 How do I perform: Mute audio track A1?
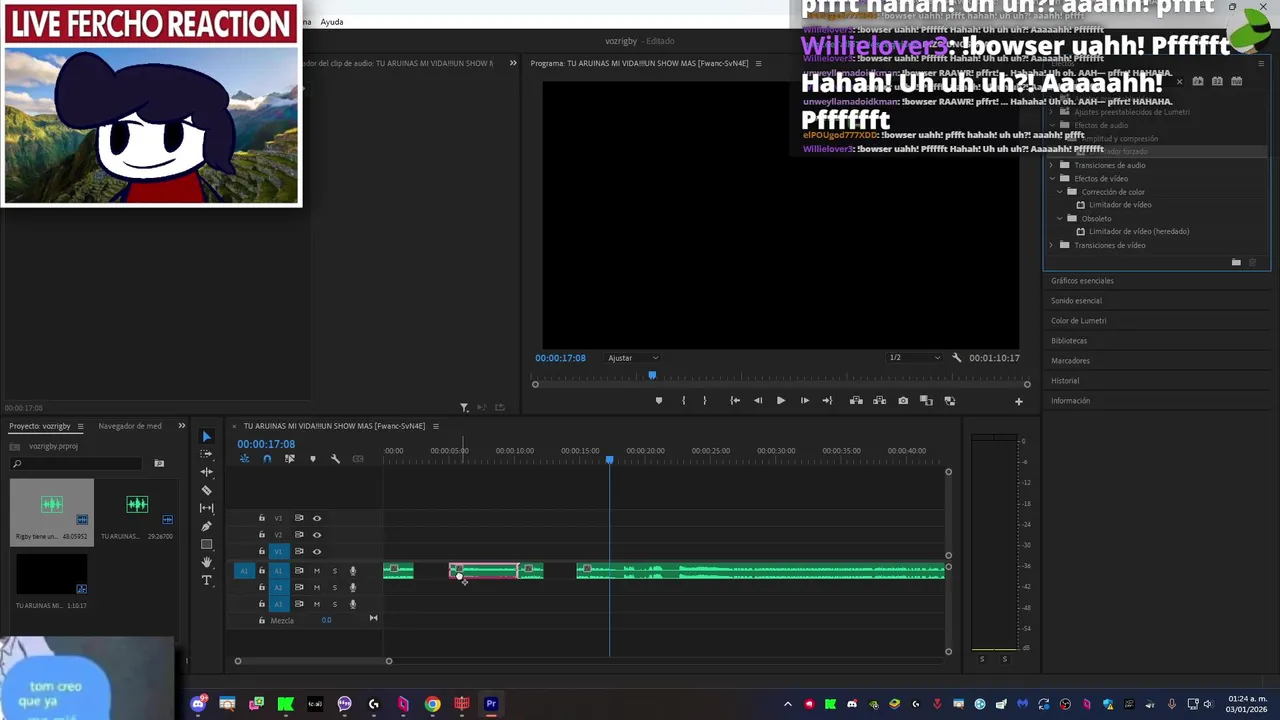coord(317,571)
